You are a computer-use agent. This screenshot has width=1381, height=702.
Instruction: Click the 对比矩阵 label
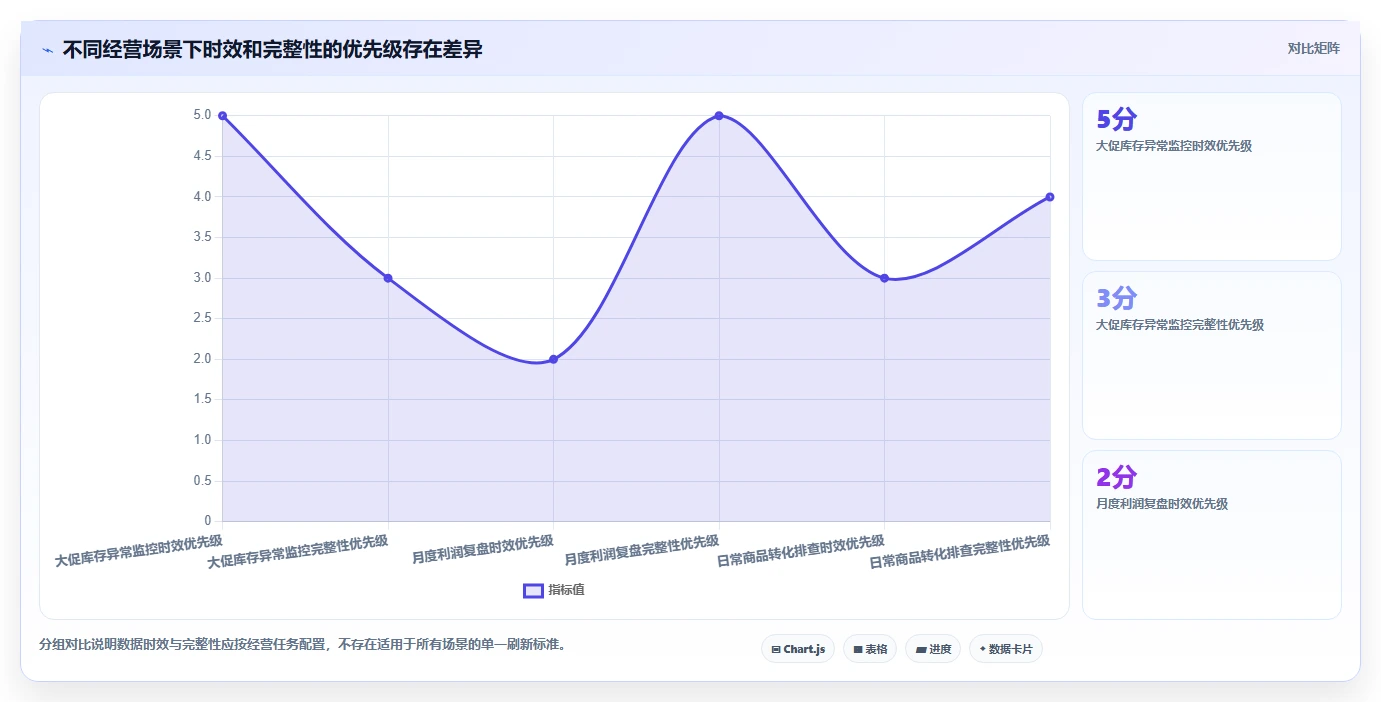tap(1313, 48)
